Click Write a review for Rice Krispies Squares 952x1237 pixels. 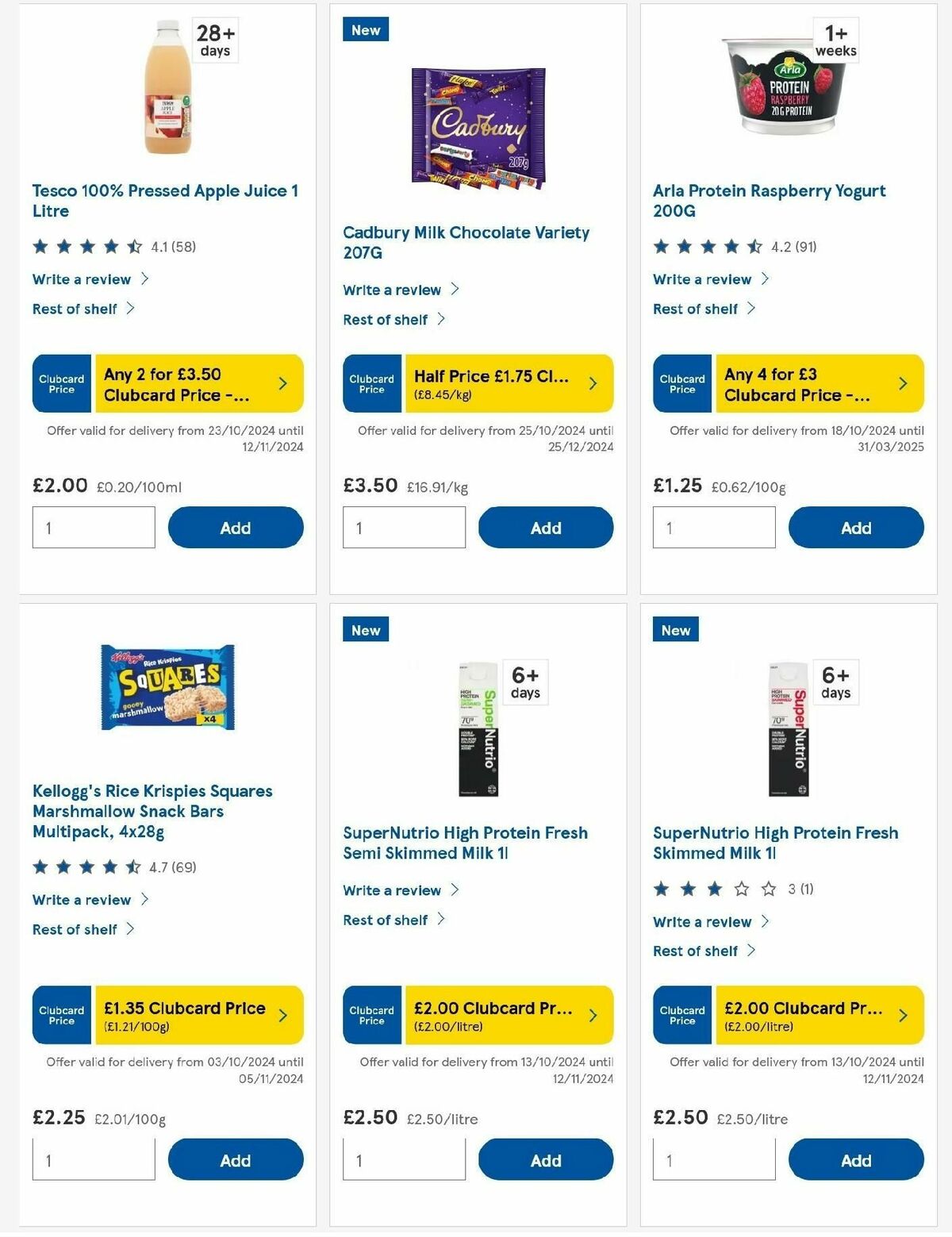[83, 900]
